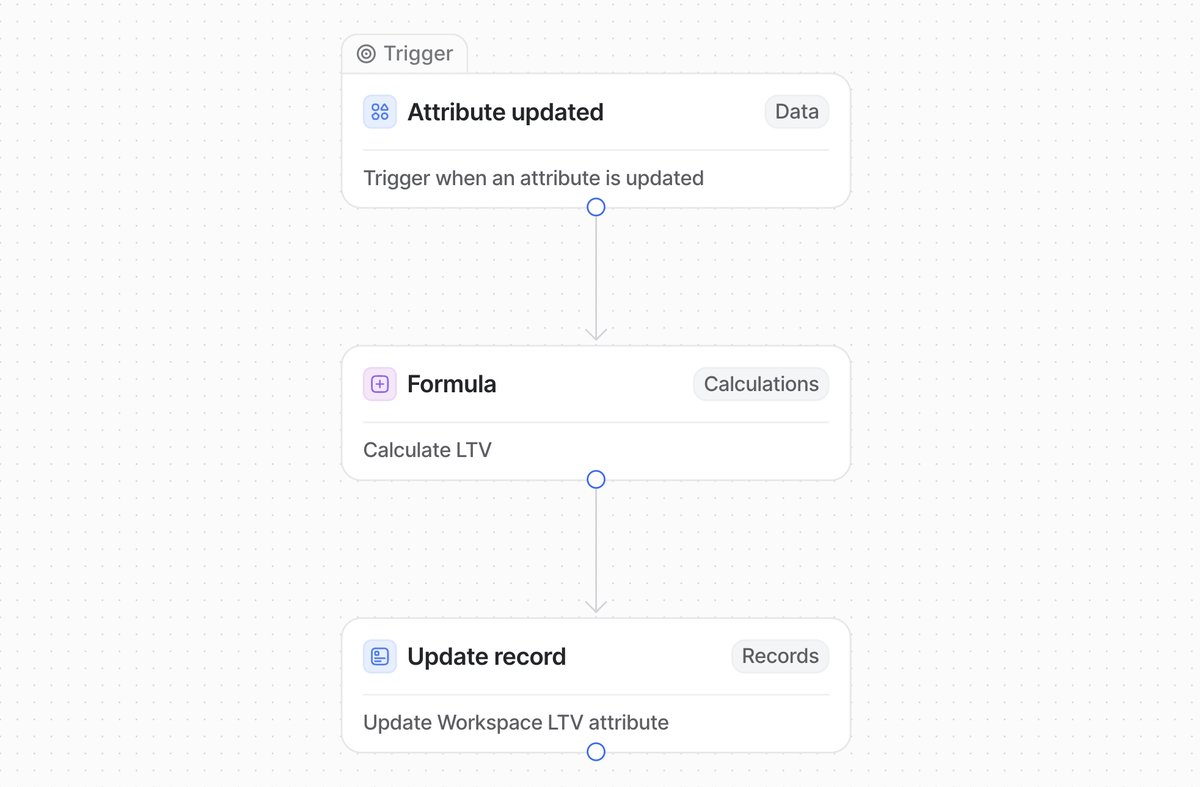The image size is (1200, 787).
Task: Click the Calculations category badge
Action: [x=761, y=384]
